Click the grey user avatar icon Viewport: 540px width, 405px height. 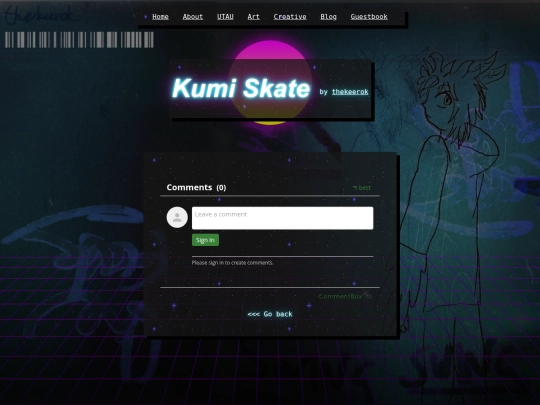pos(177,217)
